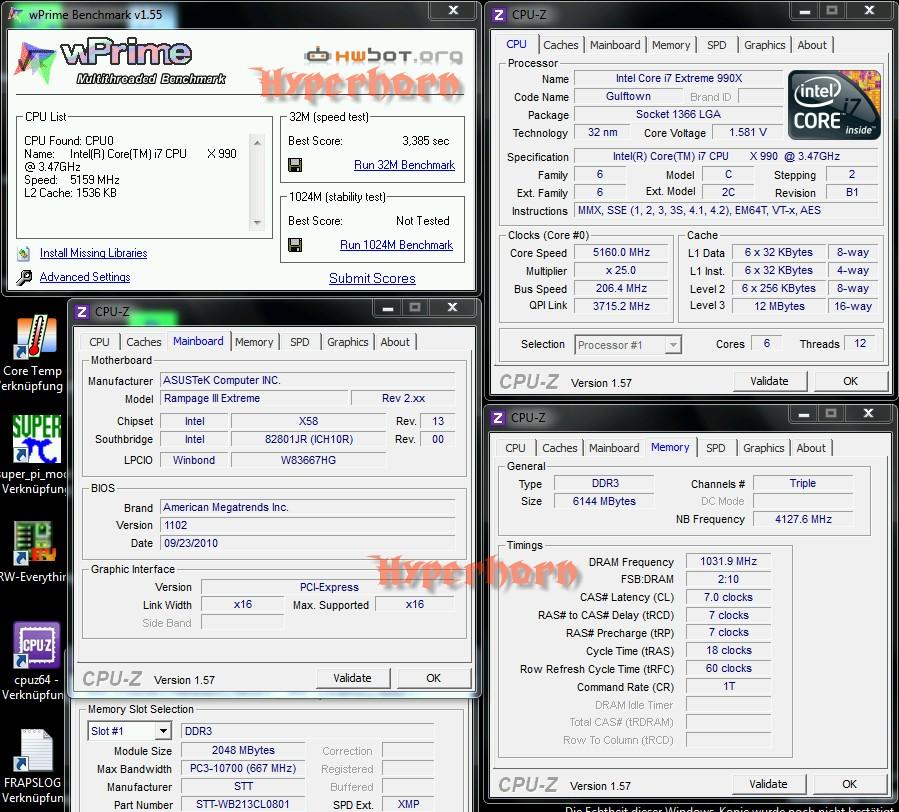The width and height of the screenshot is (899, 812).
Task: Click the hwbot.org logo
Action: 384,56
